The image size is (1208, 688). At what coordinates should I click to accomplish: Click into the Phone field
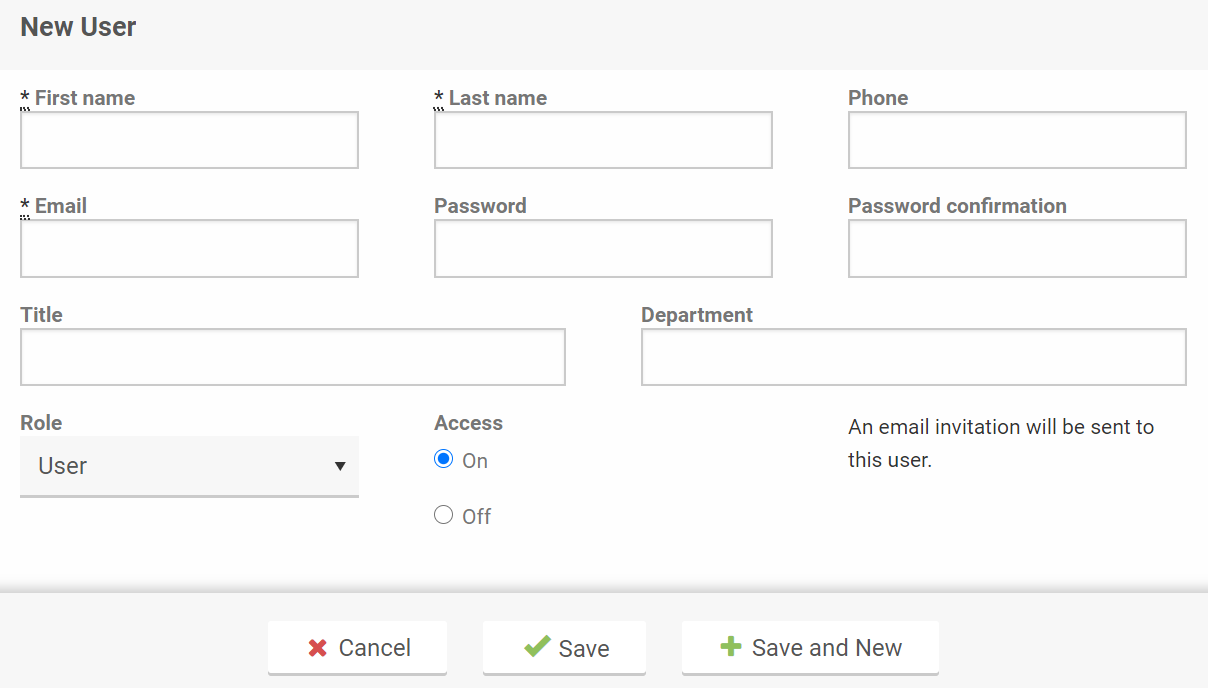point(1017,140)
